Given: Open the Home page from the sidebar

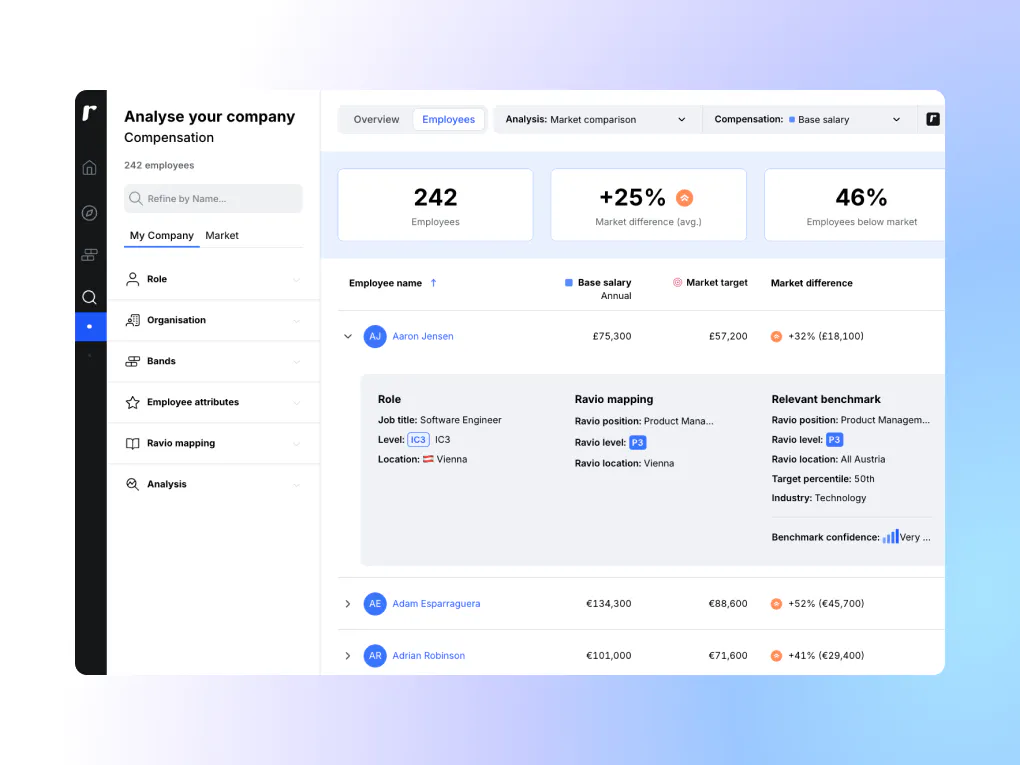Looking at the screenshot, I should (x=90, y=168).
